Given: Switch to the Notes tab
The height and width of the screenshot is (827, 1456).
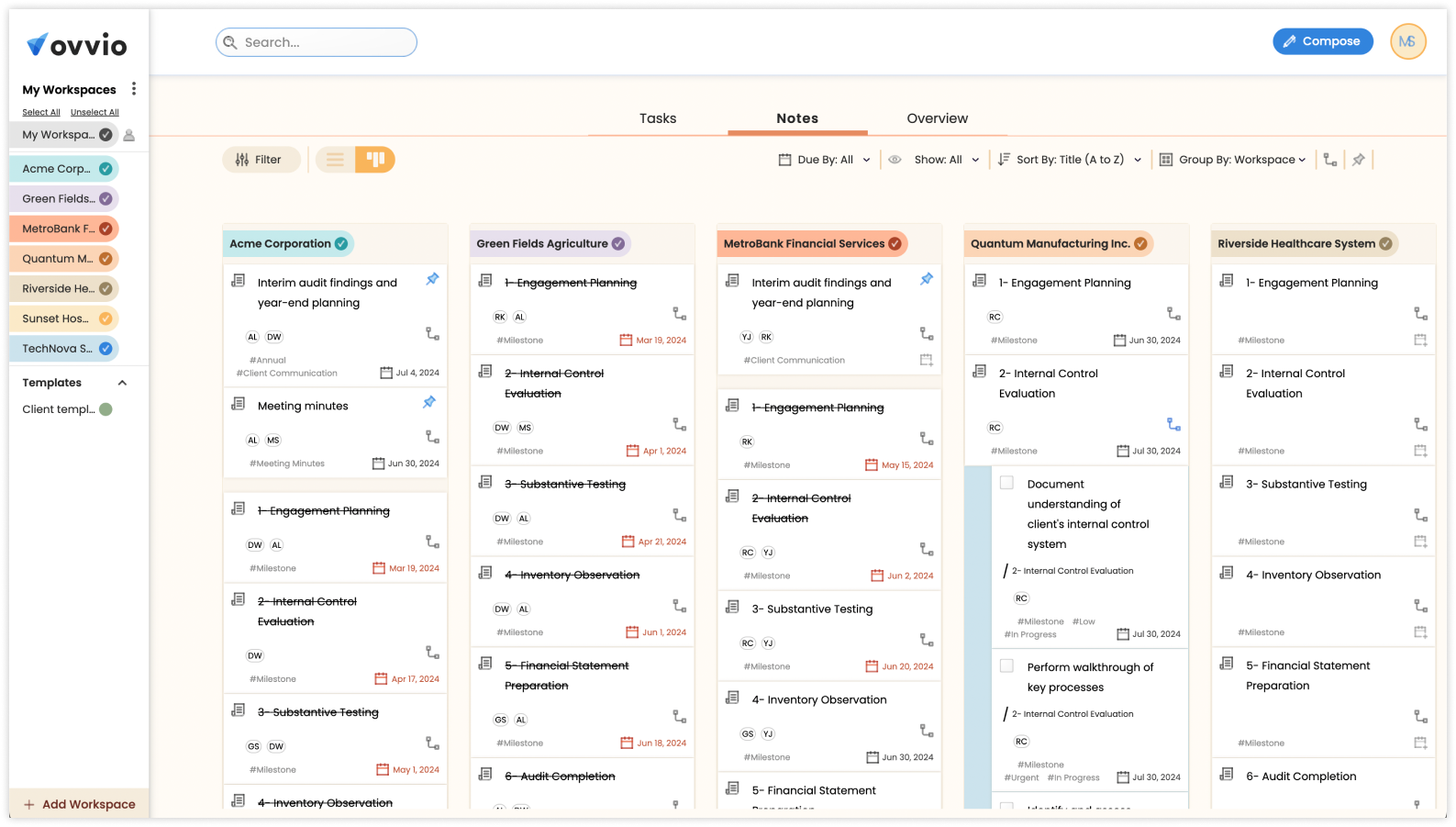Looking at the screenshot, I should (797, 118).
